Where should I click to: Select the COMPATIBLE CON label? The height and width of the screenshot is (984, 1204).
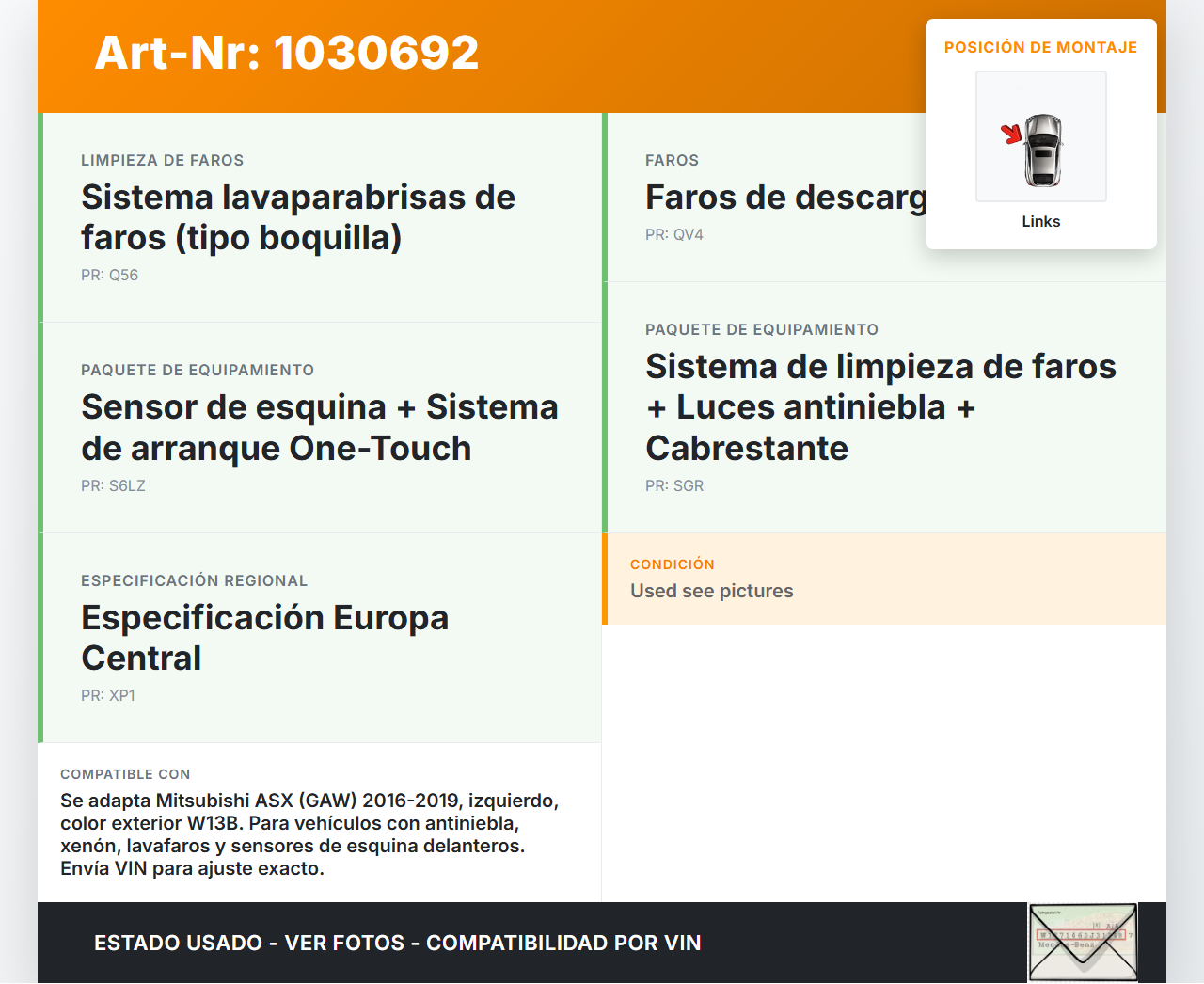point(126,774)
